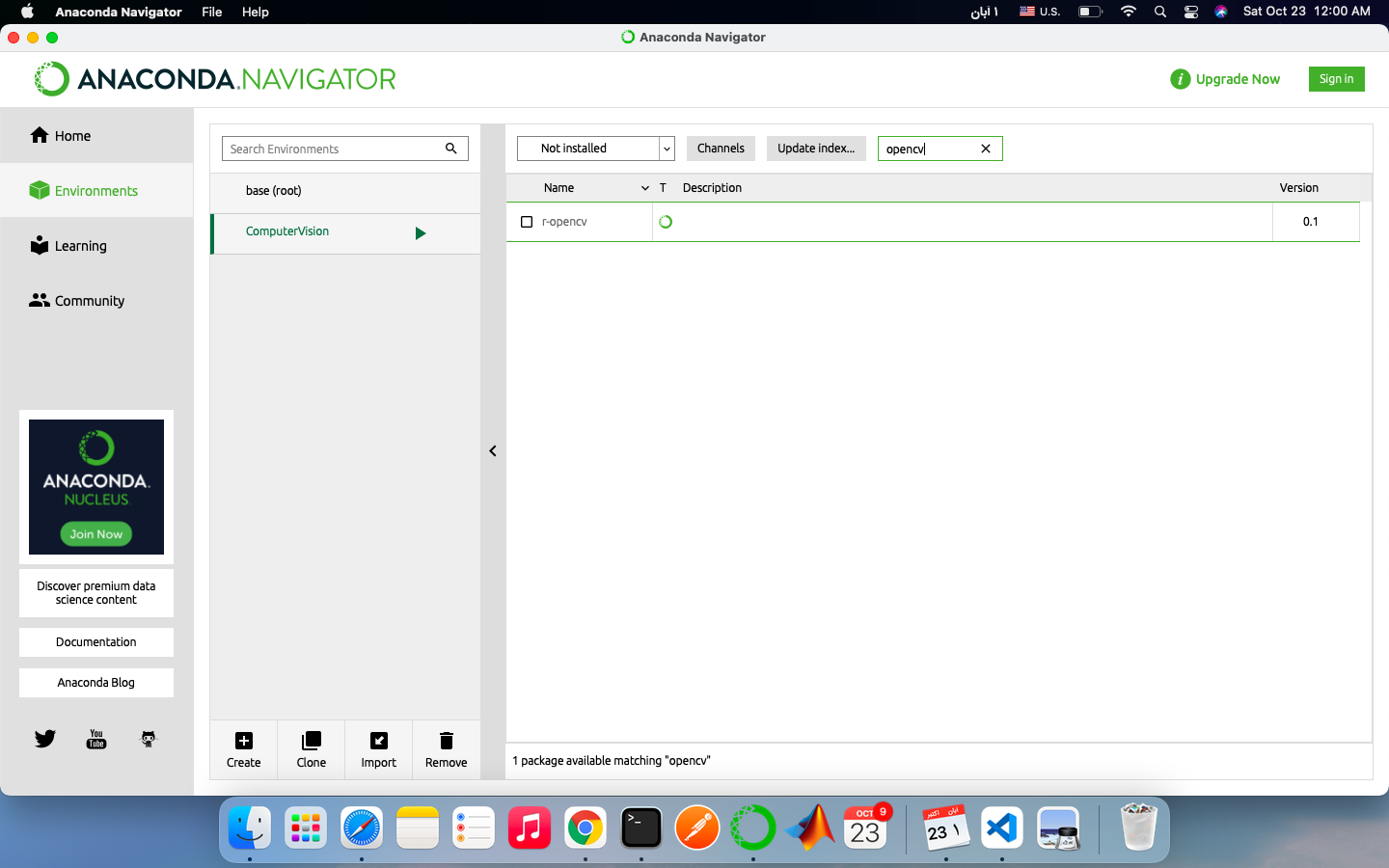Viewport: 1389px width, 868px height.
Task: Create a new environment
Action: pos(244,749)
